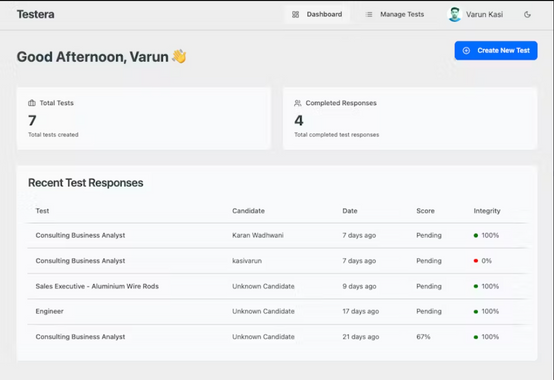The width and height of the screenshot is (554, 380).
Task: Click the Create New Test button
Action: coord(496,51)
